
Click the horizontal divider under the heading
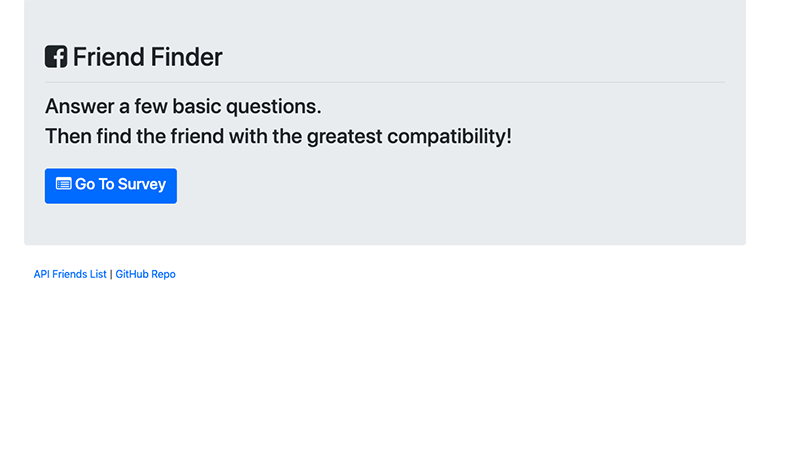(x=385, y=82)
